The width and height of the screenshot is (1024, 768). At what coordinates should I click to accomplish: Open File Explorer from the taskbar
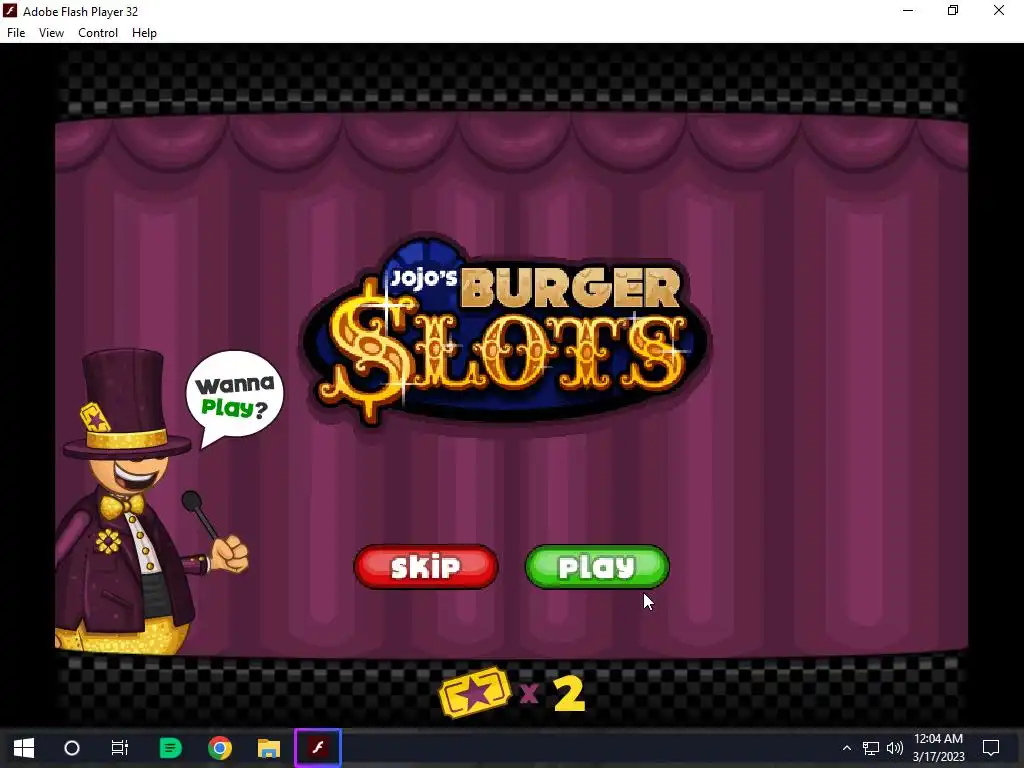point(269,748)
